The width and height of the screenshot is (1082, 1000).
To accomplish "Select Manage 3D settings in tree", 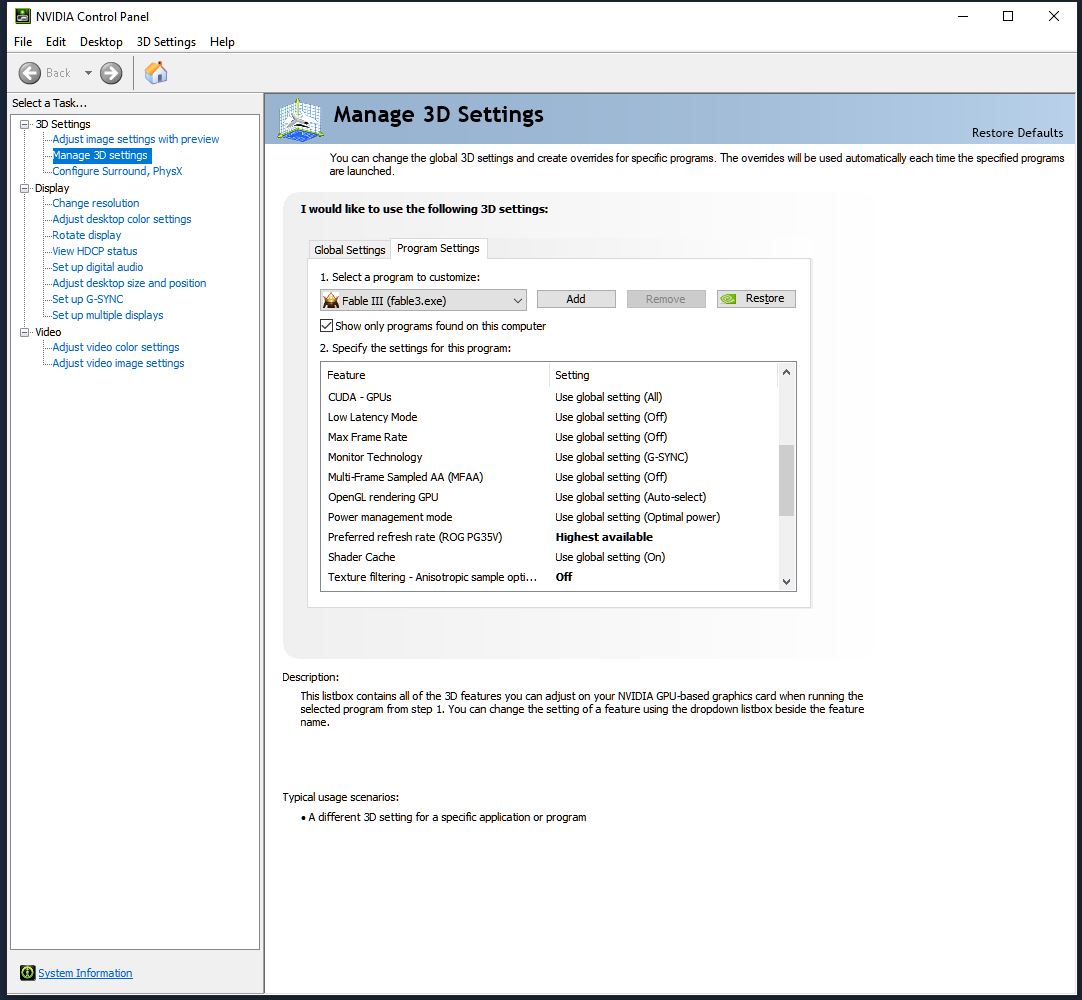I will point(101,155).
